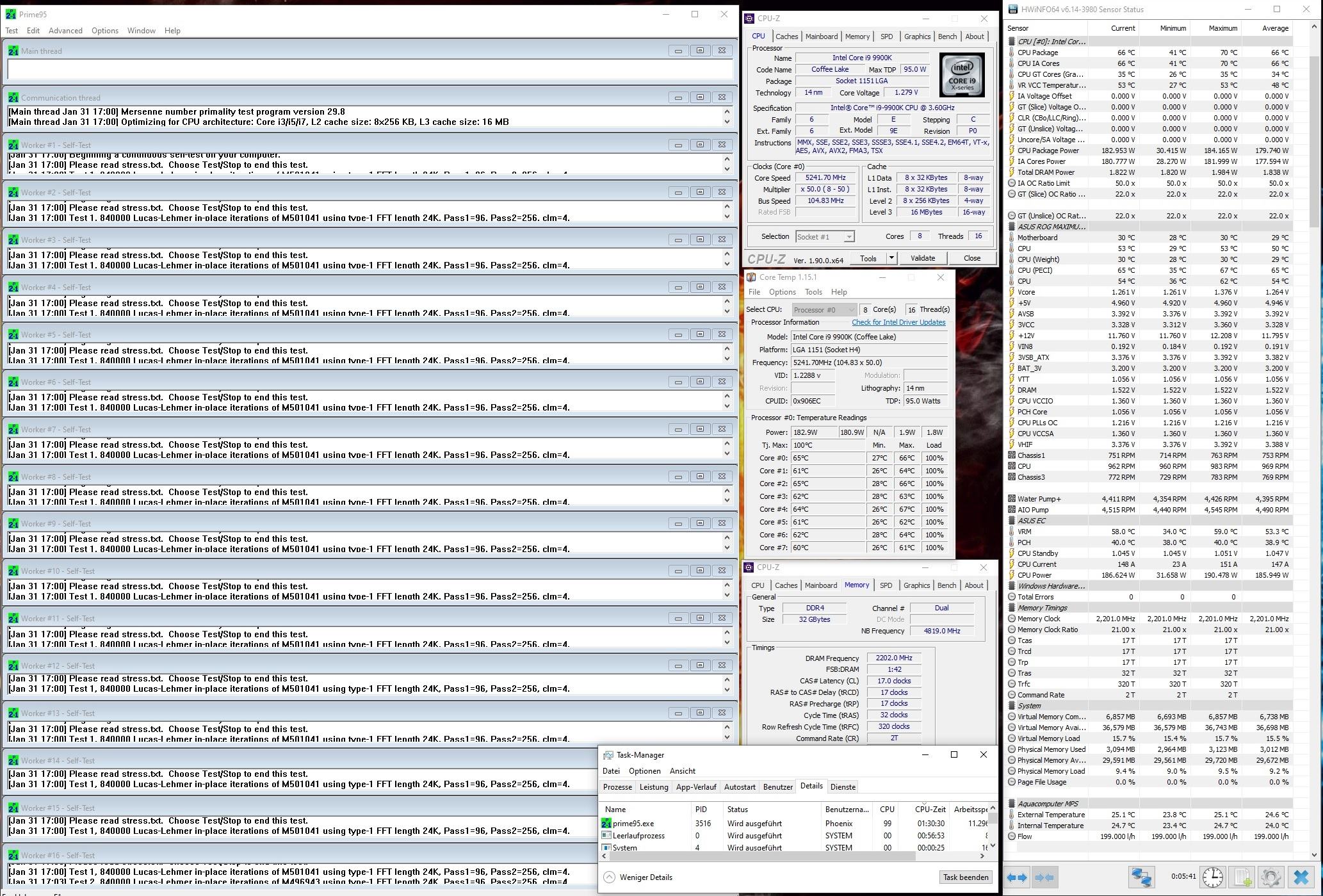This screenshot has height=896, width=1323.
Task: Click HWiNFO sensor list vertical scrollbar thumb
Action: 1315,141
